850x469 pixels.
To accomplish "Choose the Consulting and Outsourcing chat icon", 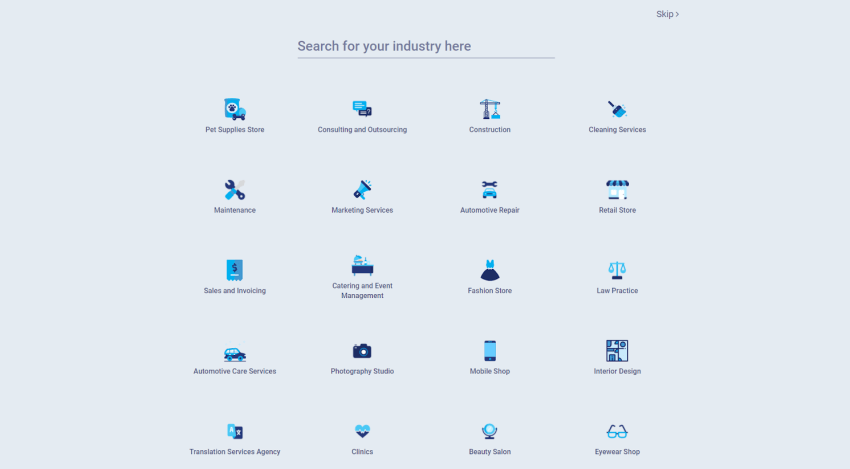I will pyautogui.click(x=362, y=109).
